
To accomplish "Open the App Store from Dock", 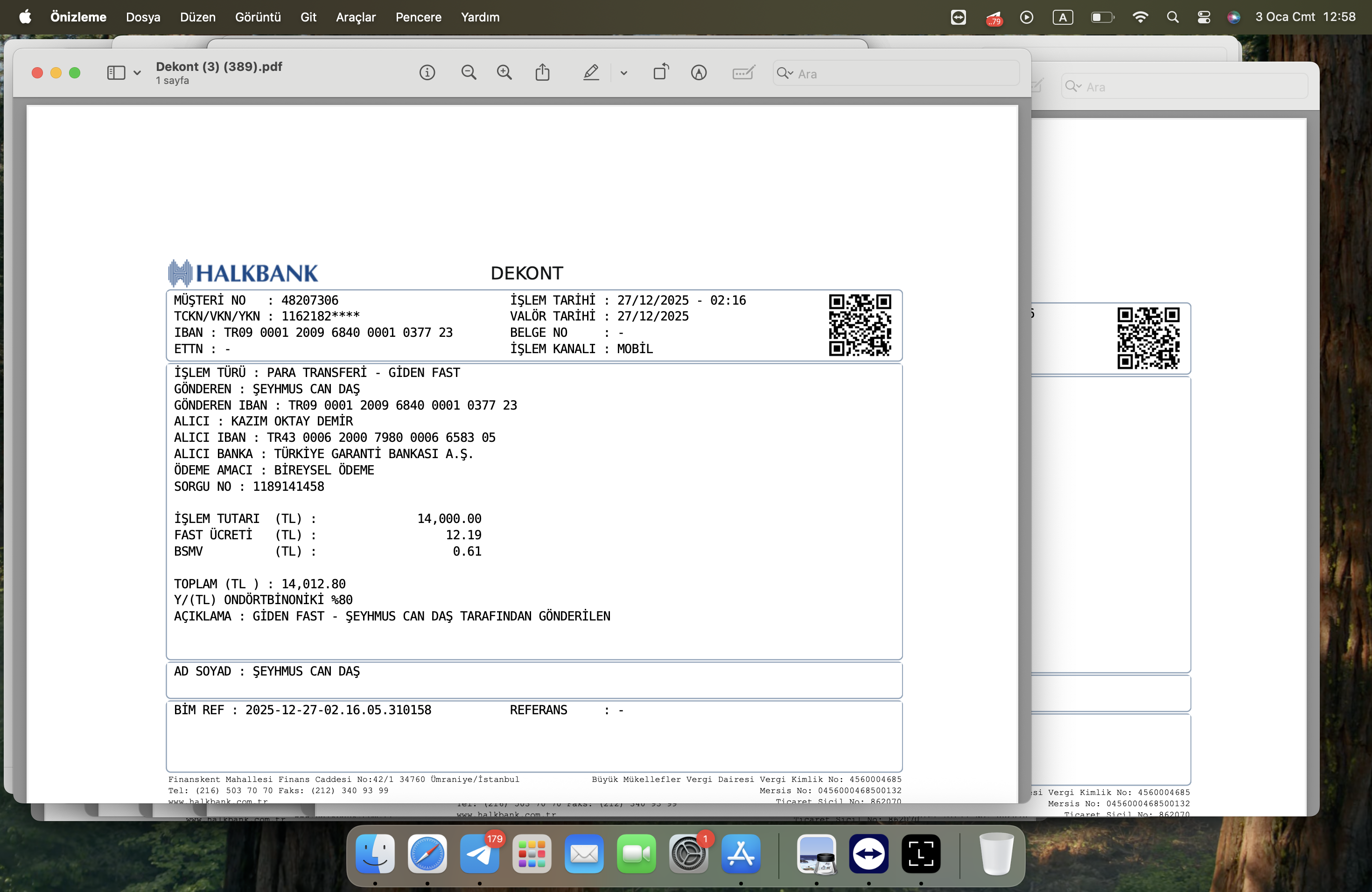I will point(741,853).
